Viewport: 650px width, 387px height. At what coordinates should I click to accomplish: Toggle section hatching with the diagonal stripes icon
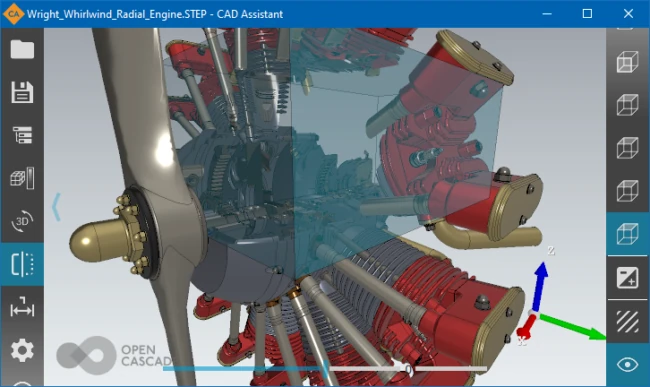[x=627, y=321]
